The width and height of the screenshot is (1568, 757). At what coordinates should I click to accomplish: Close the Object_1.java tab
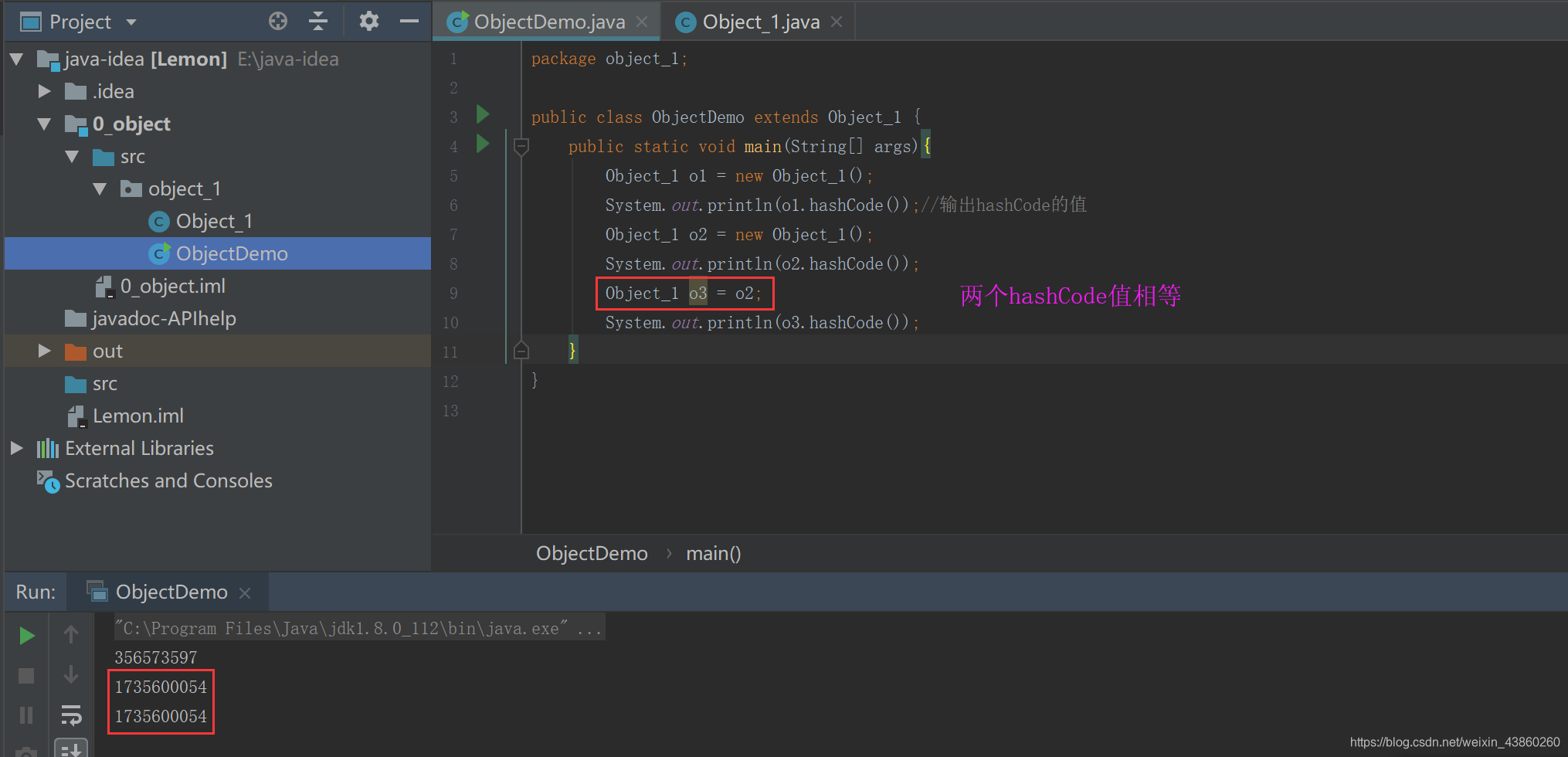pos(837,22)
